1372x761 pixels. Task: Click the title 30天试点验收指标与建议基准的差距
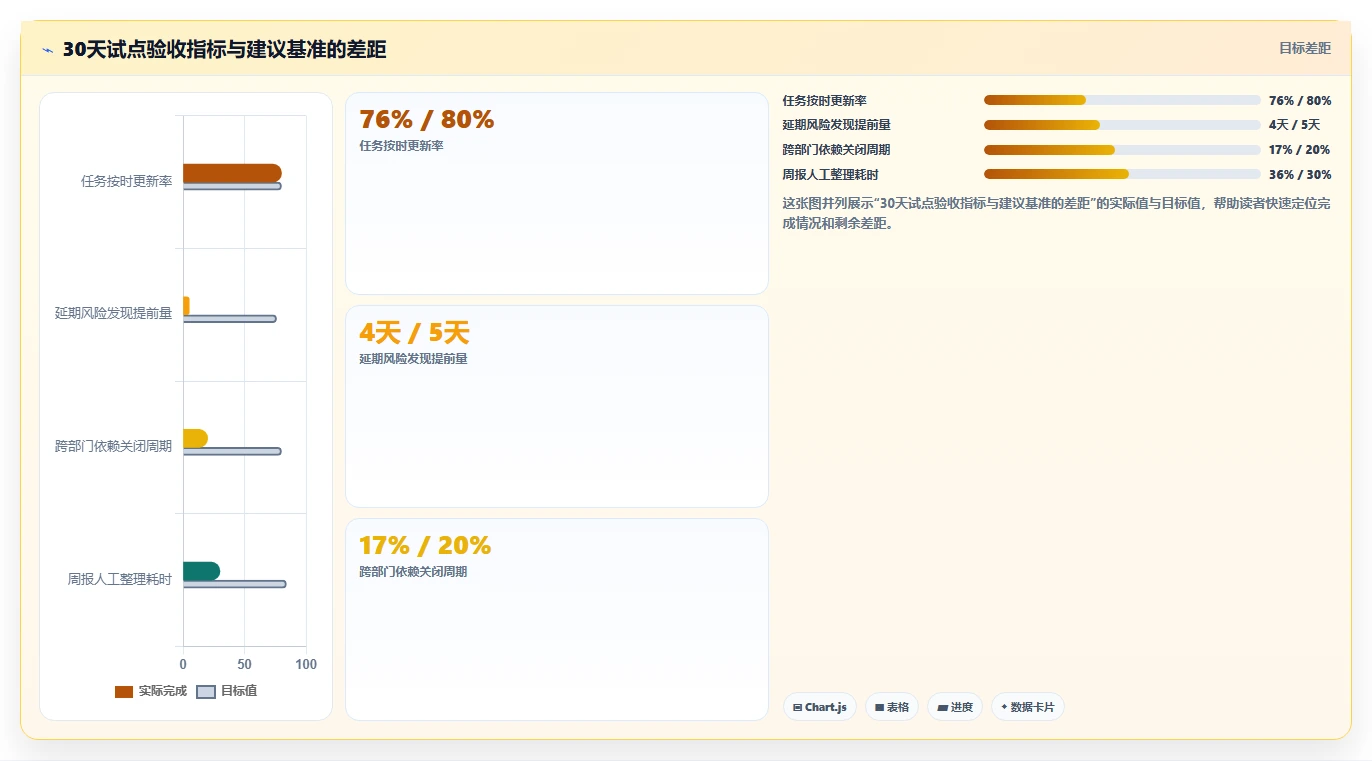pyautogui.click(x=225, y=50)
